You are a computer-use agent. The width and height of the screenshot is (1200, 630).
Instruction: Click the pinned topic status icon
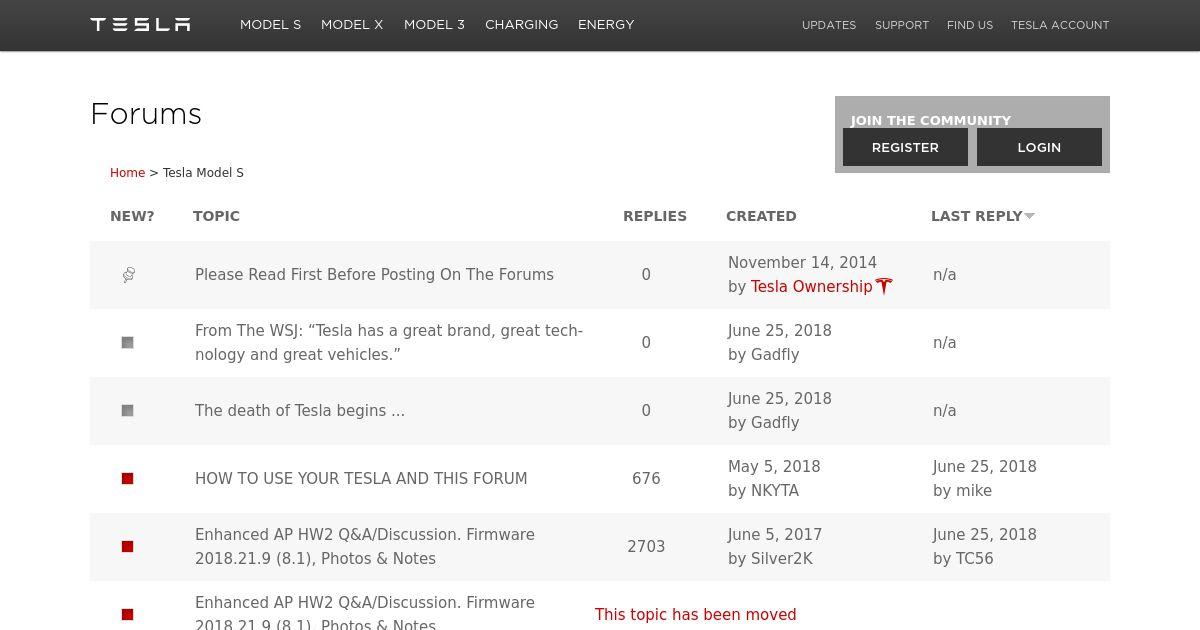tap(128, 275)
